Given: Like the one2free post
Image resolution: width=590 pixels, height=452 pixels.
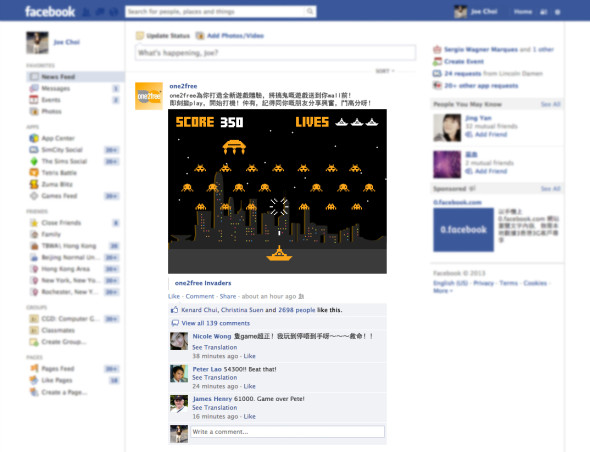Looking at the screenshot, I should [x=174, y=296].
